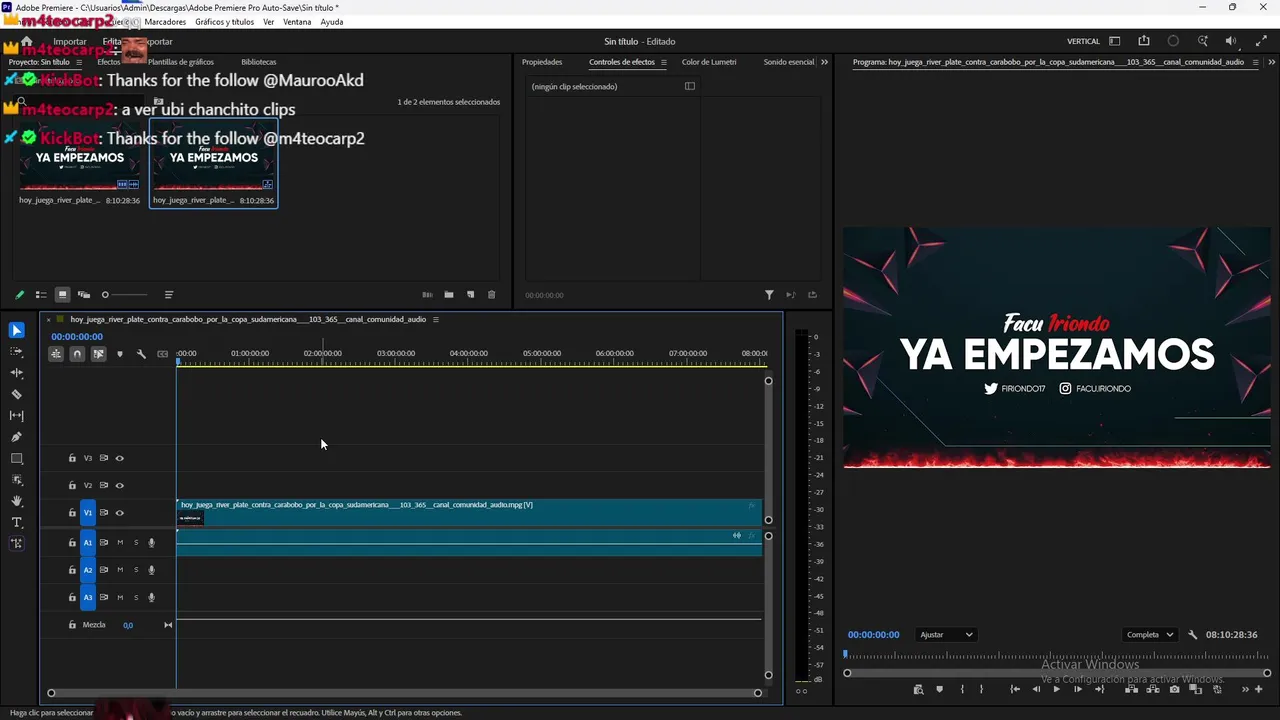Click the Export Frame camera icon
This screenshot has height=720, width=1280.
coord(1174,689)
